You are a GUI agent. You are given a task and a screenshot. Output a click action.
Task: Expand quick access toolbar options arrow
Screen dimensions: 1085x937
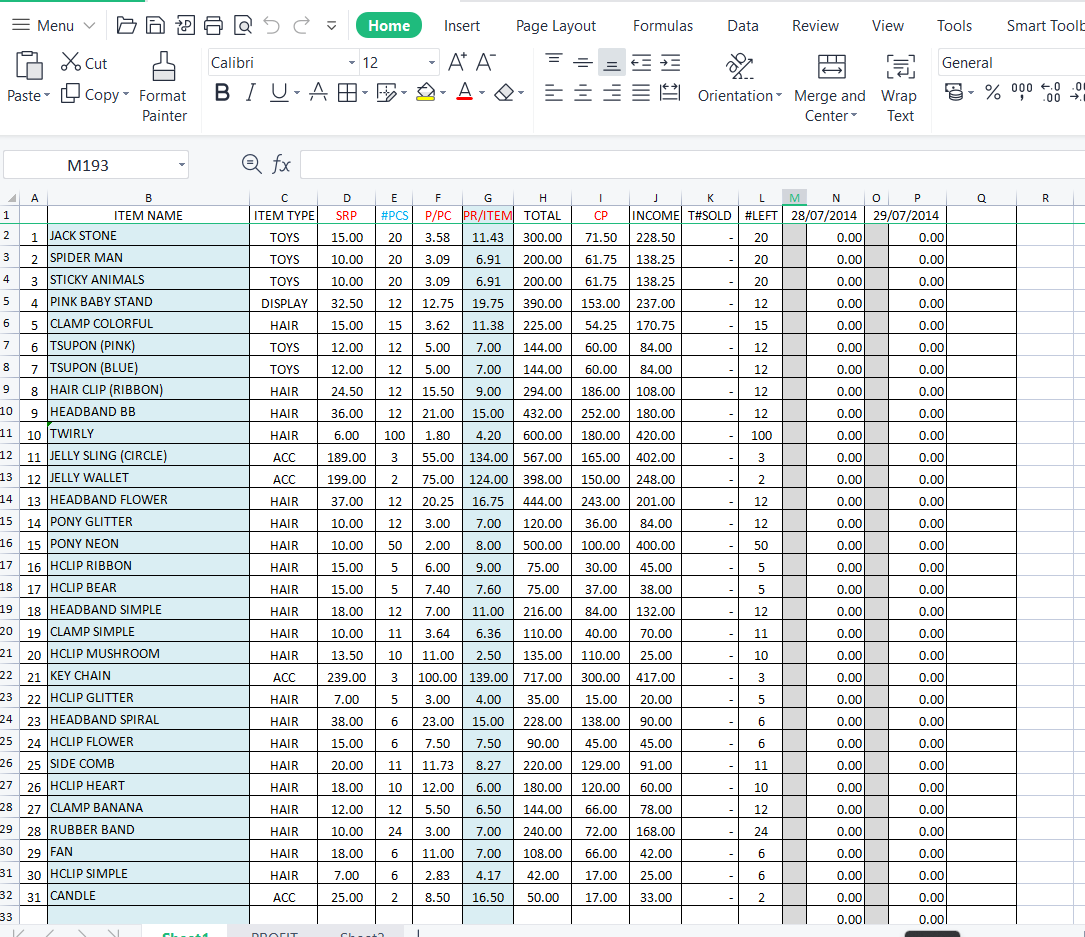pyautogui.click(x=331, y=26)
